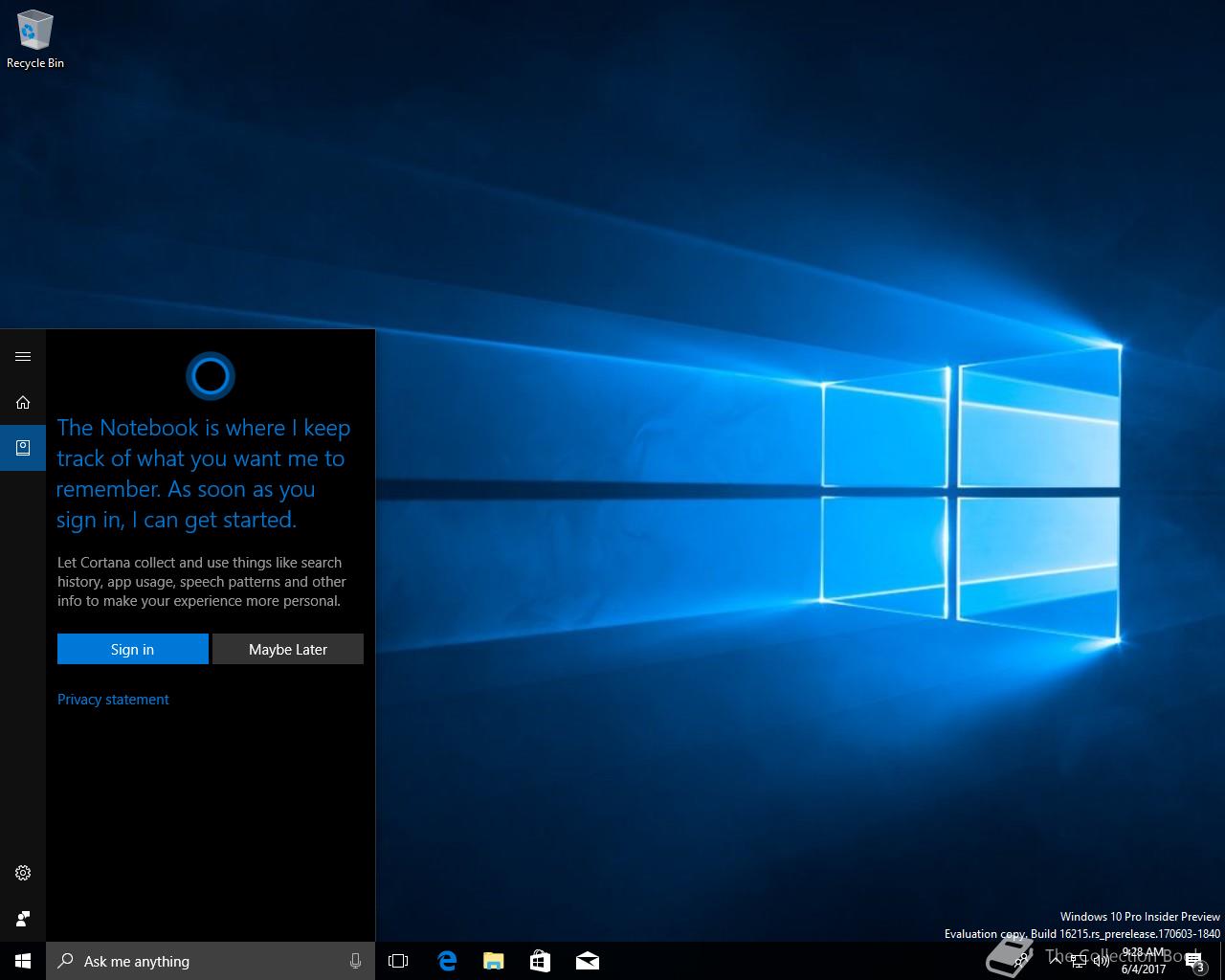The image size is (1225, 980).
Task: Open network status tray icon
Action: click(x=1079, y=961)
